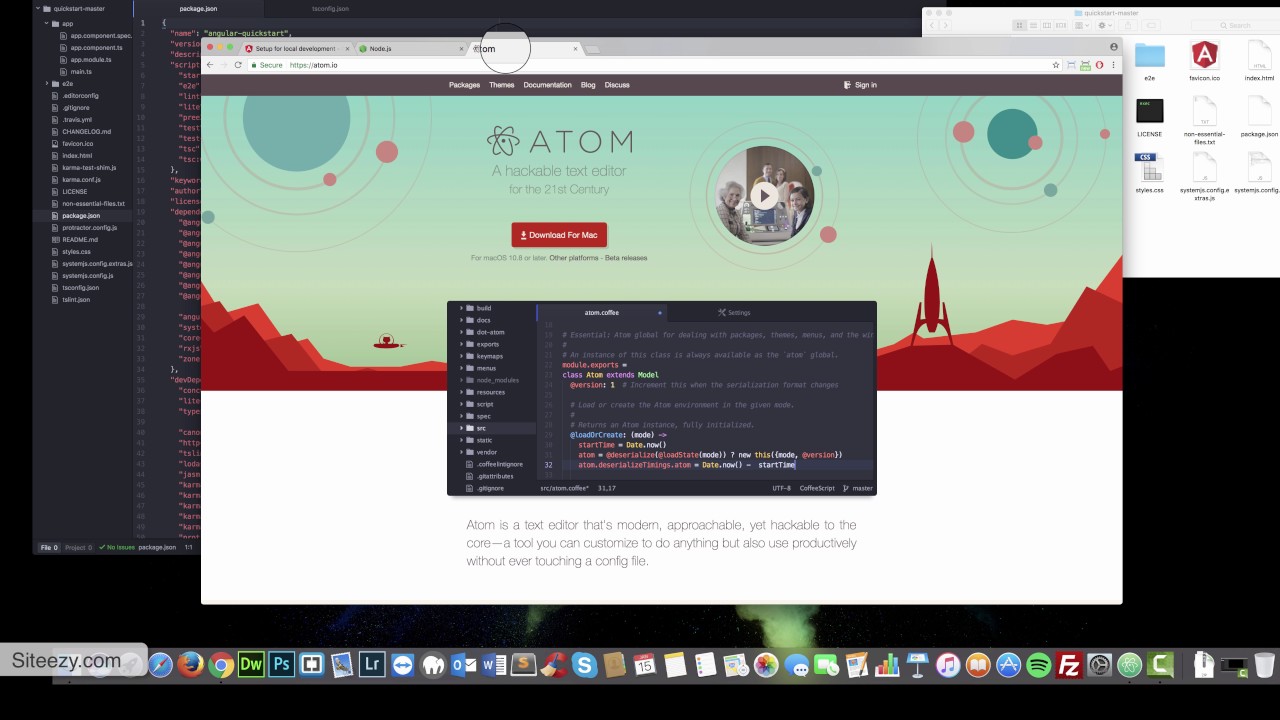This screenshot has height=720, width=1280.
Task: Collapse the quickstart-master folder in Atom tree
Action: pos(38,8)
